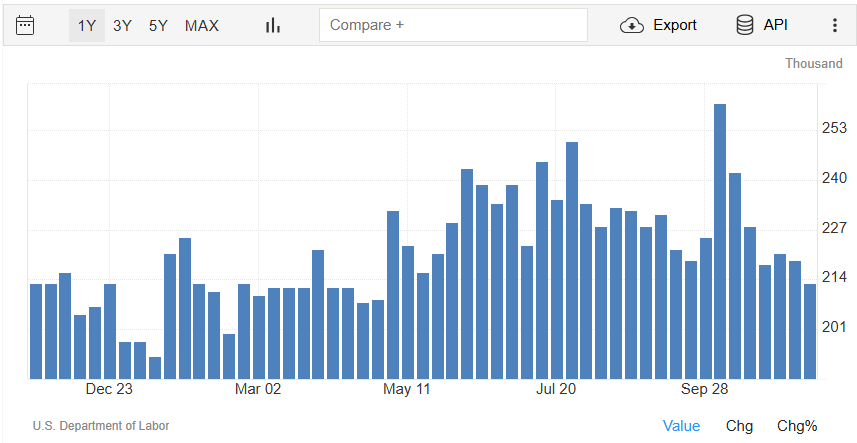Switch to the Chg% view
857x443 pixels.
(x=797, y=426)
